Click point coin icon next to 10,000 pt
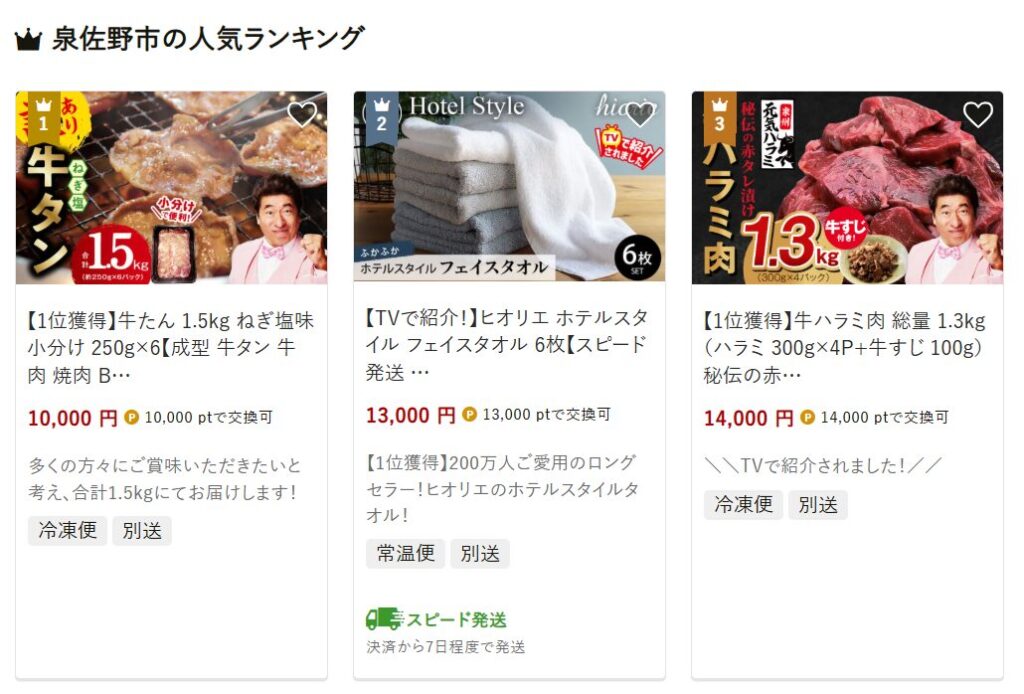 [131, 417]
